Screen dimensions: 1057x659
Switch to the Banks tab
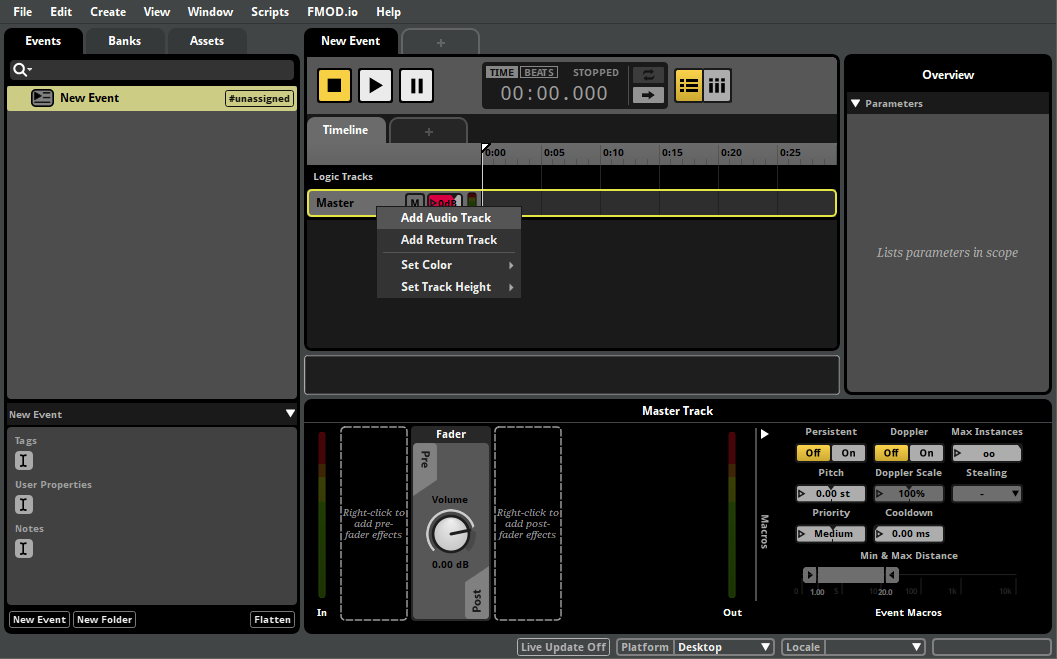(124, 41)
